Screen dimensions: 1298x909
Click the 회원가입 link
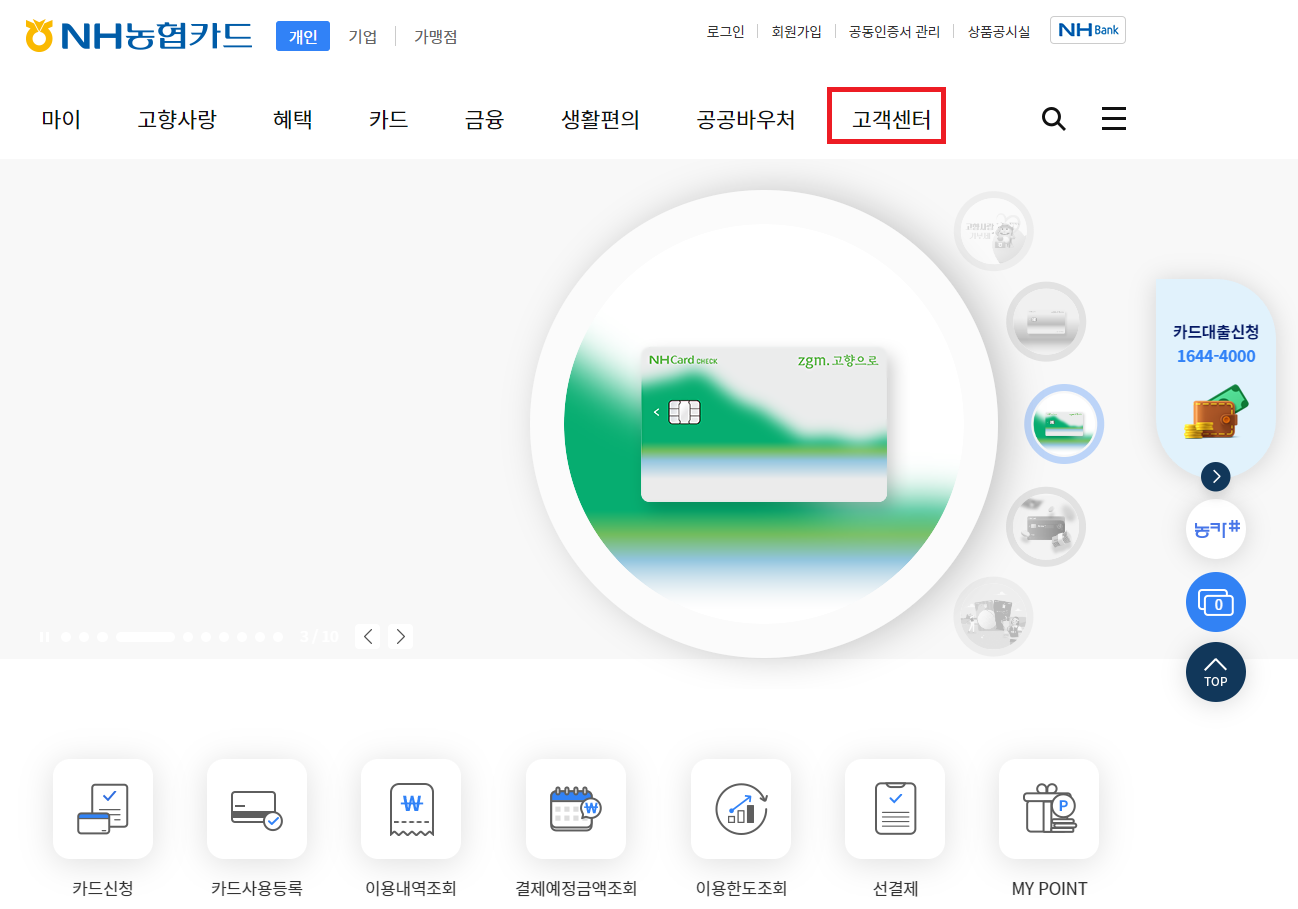796,31
